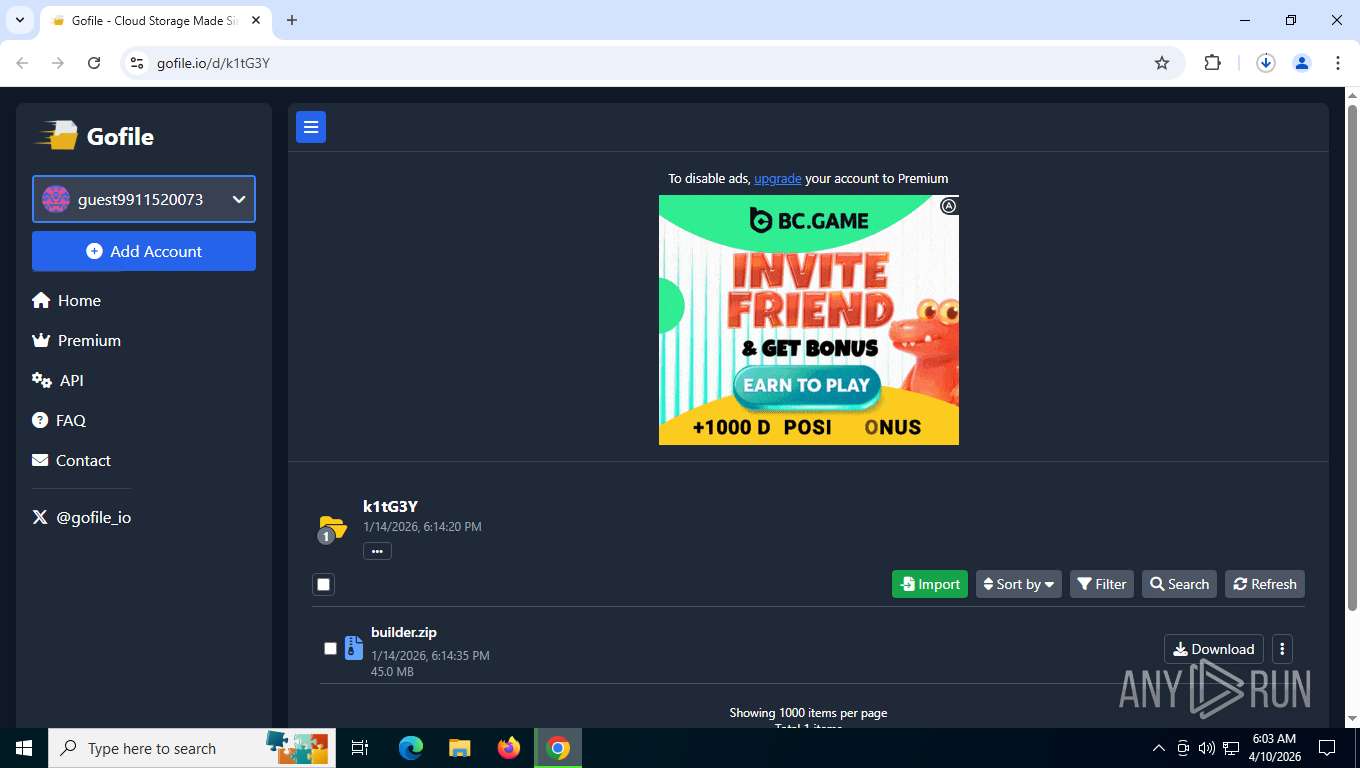Tick the builder.zip checkbox
Viewport: 1360px width, 768px height.
330,648
